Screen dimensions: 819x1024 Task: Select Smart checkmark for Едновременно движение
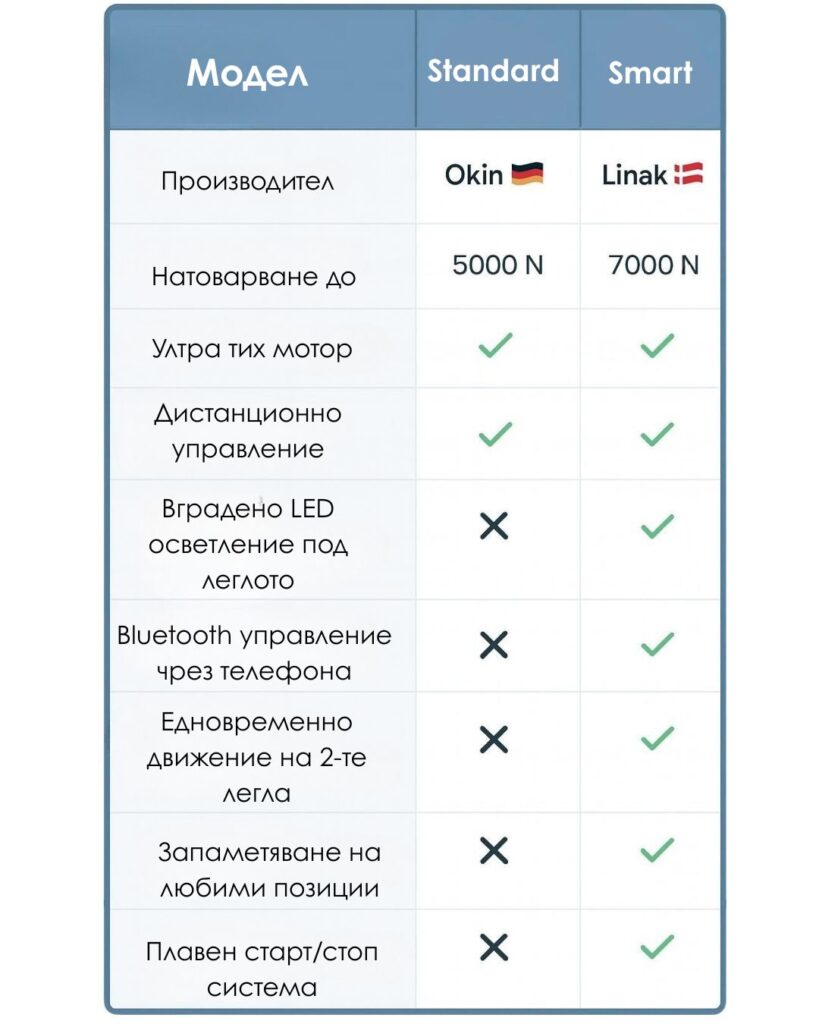coord(657,738)
